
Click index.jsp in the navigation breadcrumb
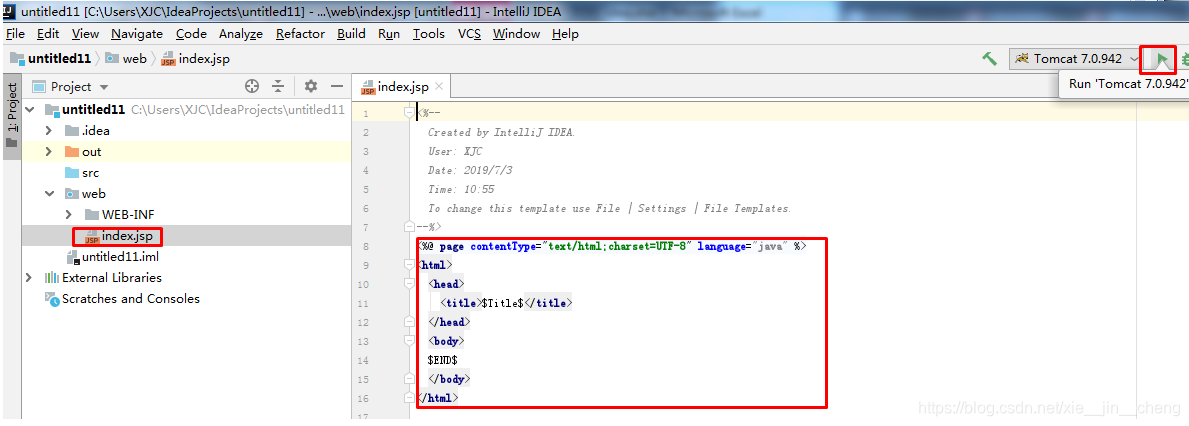pyautogui.click(x=196, y=58)
